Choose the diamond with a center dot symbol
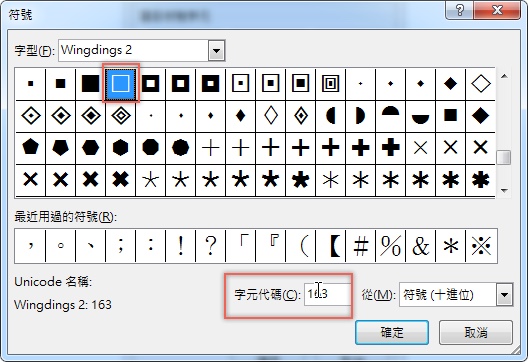The image size is (528, 362). click(x=31, y=116)
